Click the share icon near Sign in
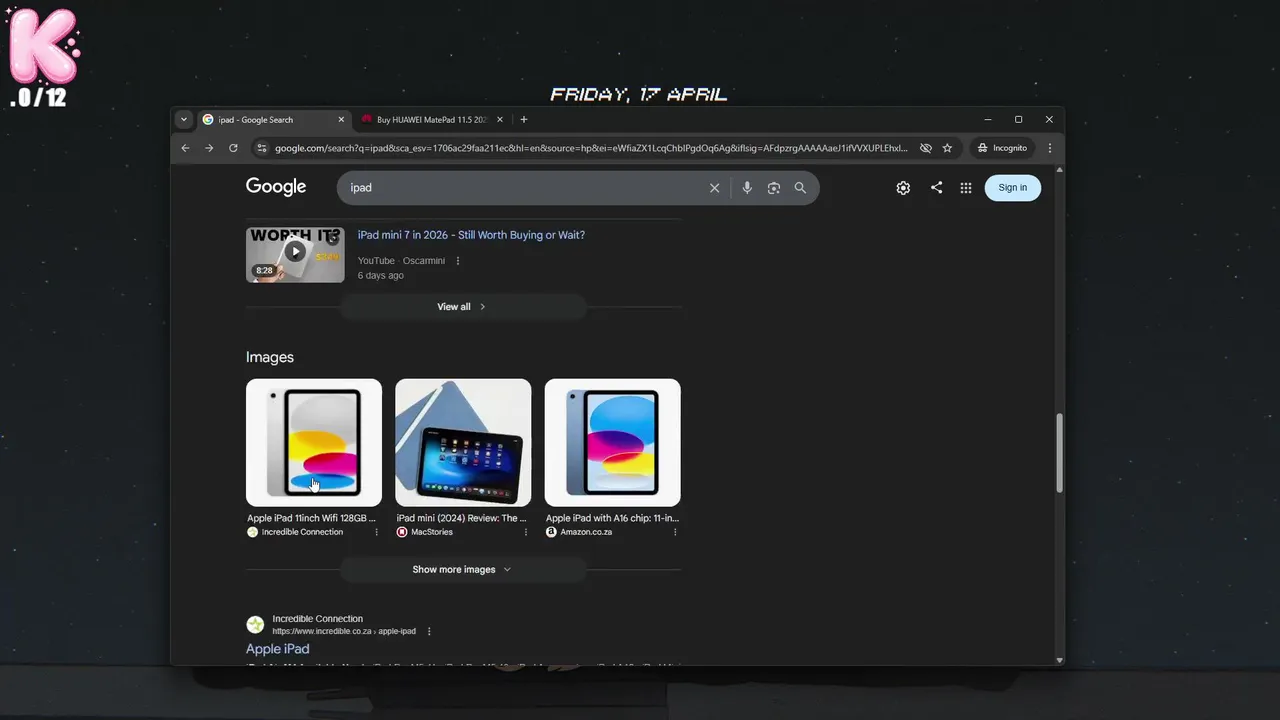The width and height of the screenshot is (1280, 720). [x=936, y=188]
